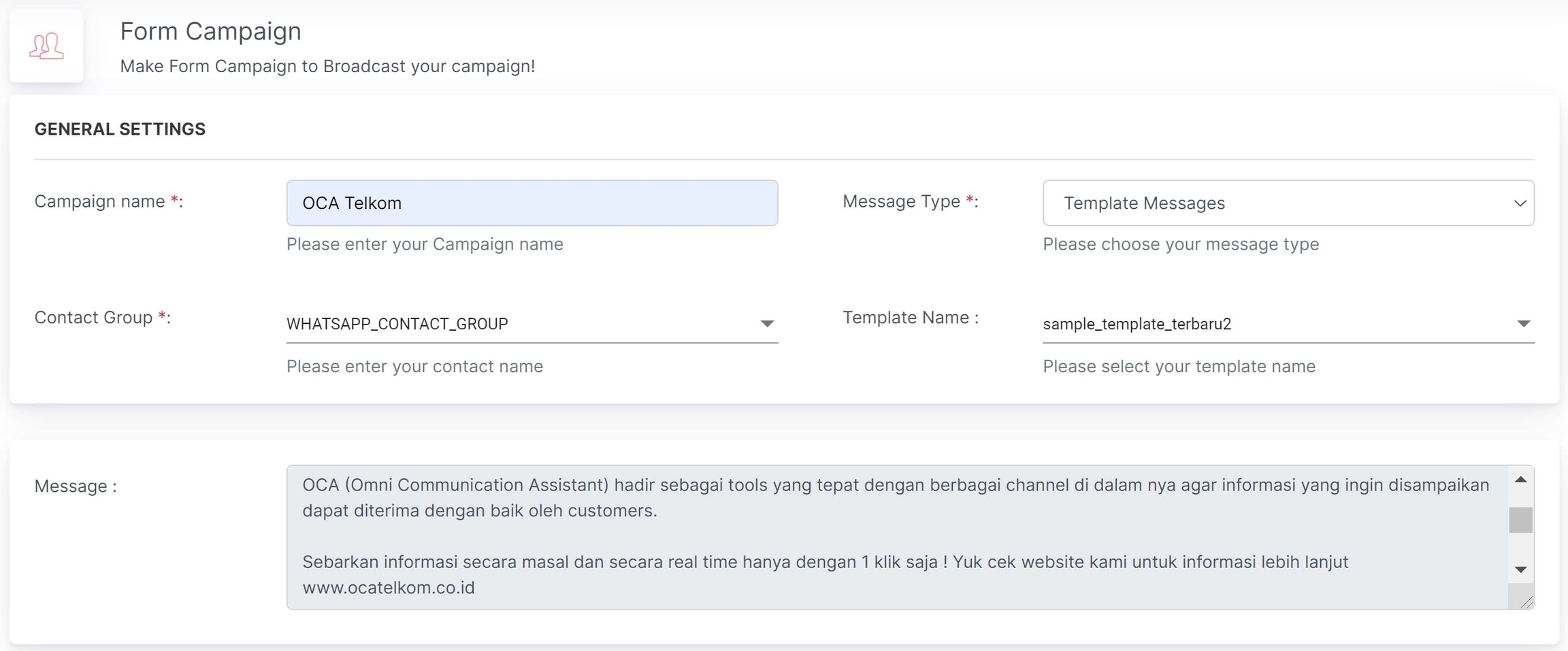Focus the Campaign name field containing OCA Telkom
This screenshot has width=1568, height=651.
tap(532, 203)
